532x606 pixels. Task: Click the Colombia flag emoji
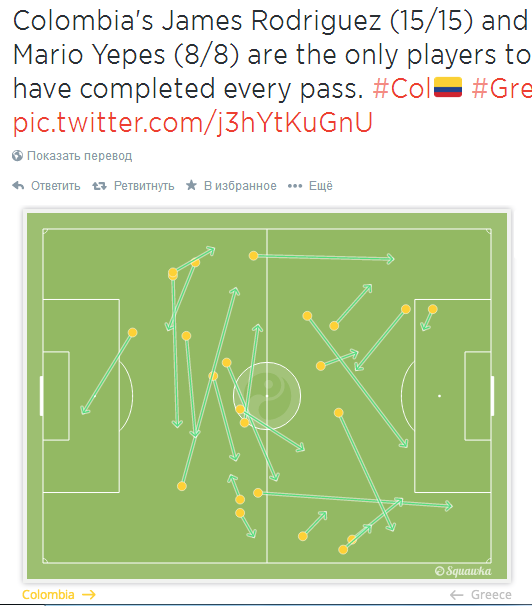coord(448,87)
